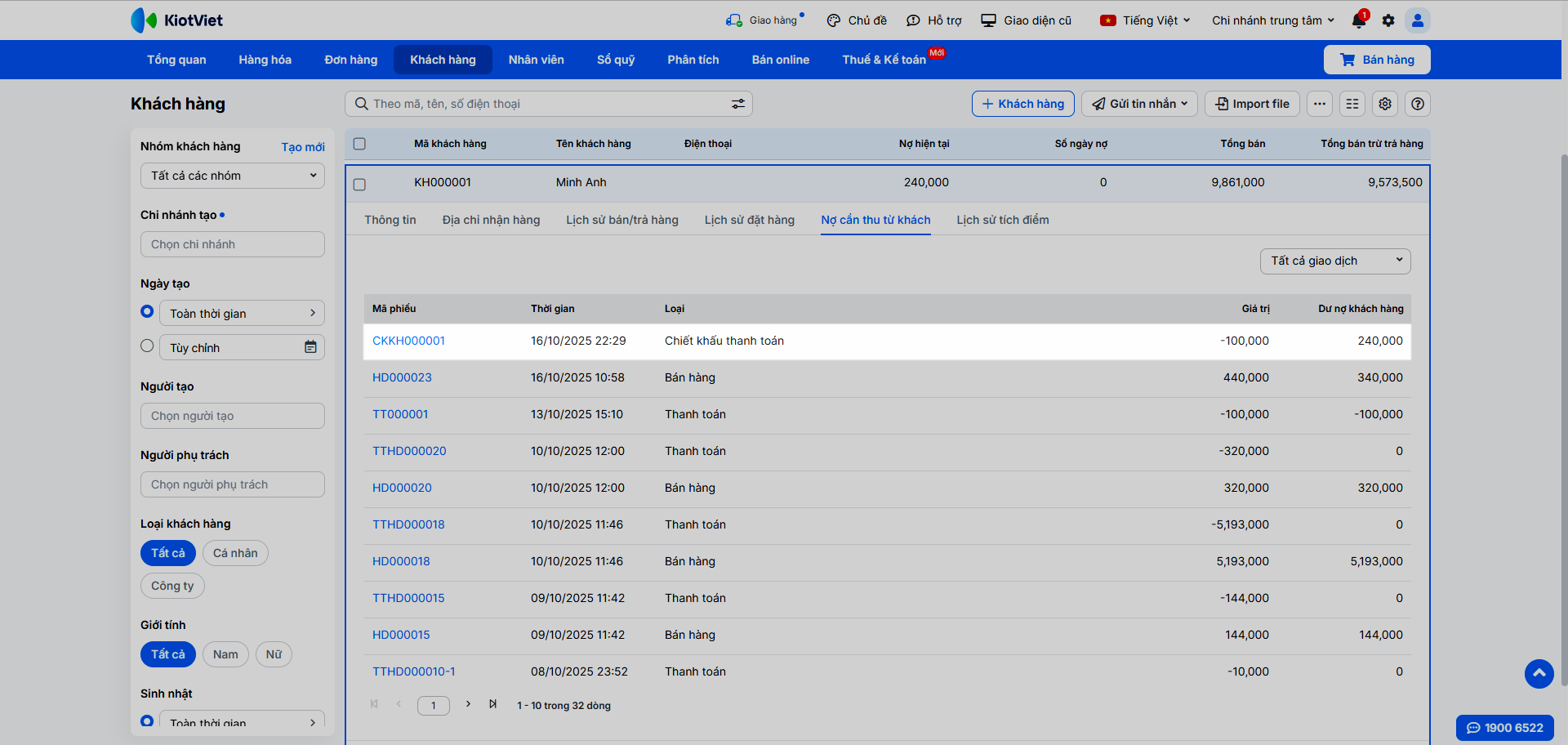
Task: Open the user account avatar icon
Action: (1418, 20)
